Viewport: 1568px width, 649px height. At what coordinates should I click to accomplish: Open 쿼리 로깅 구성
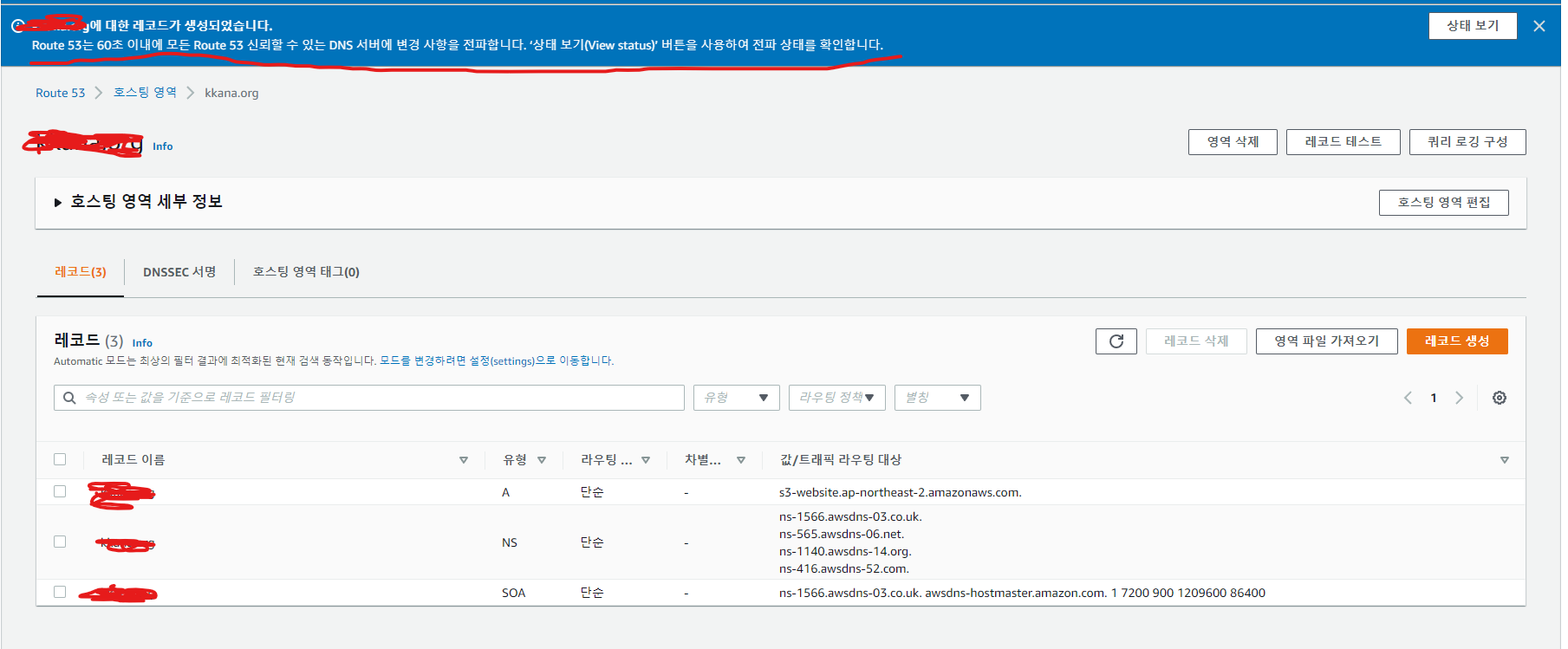pos(1467,142)
